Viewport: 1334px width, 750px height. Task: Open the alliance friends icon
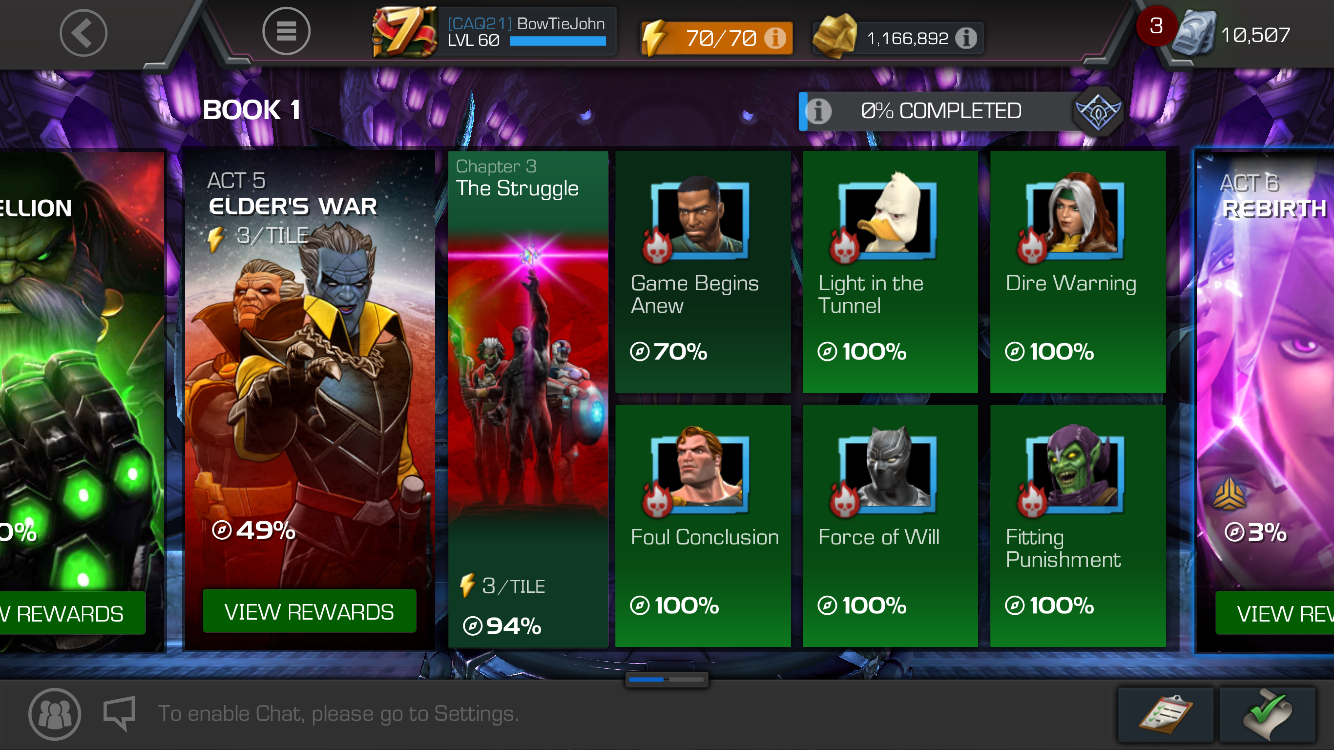[54, 714]
